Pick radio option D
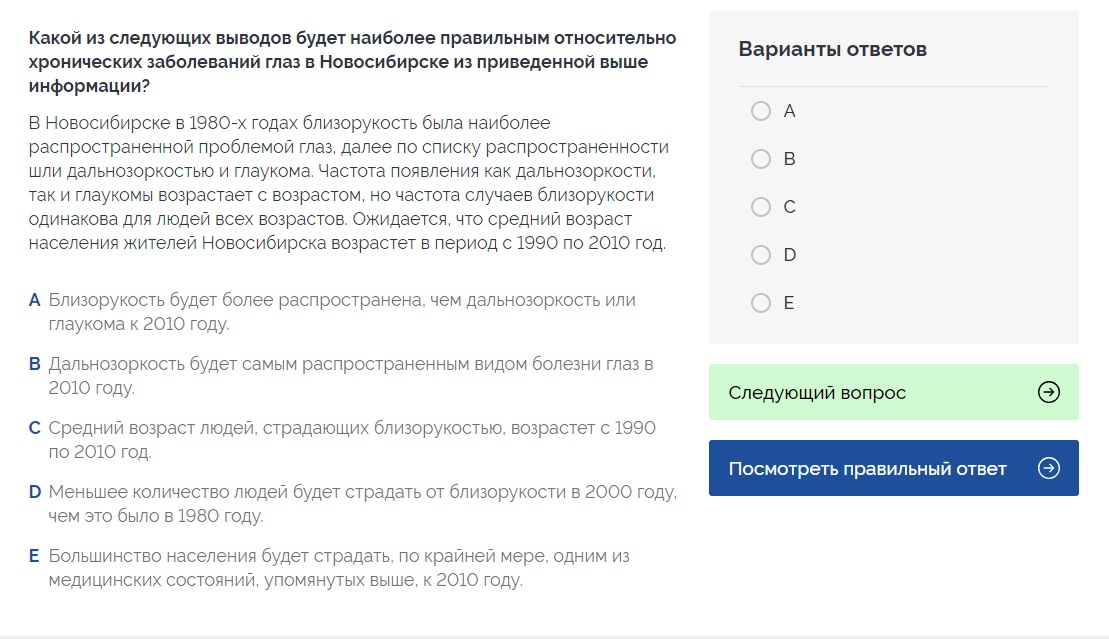Image resolution: width=1109 pixels, height=639 pixels. (x=761, y=255)
